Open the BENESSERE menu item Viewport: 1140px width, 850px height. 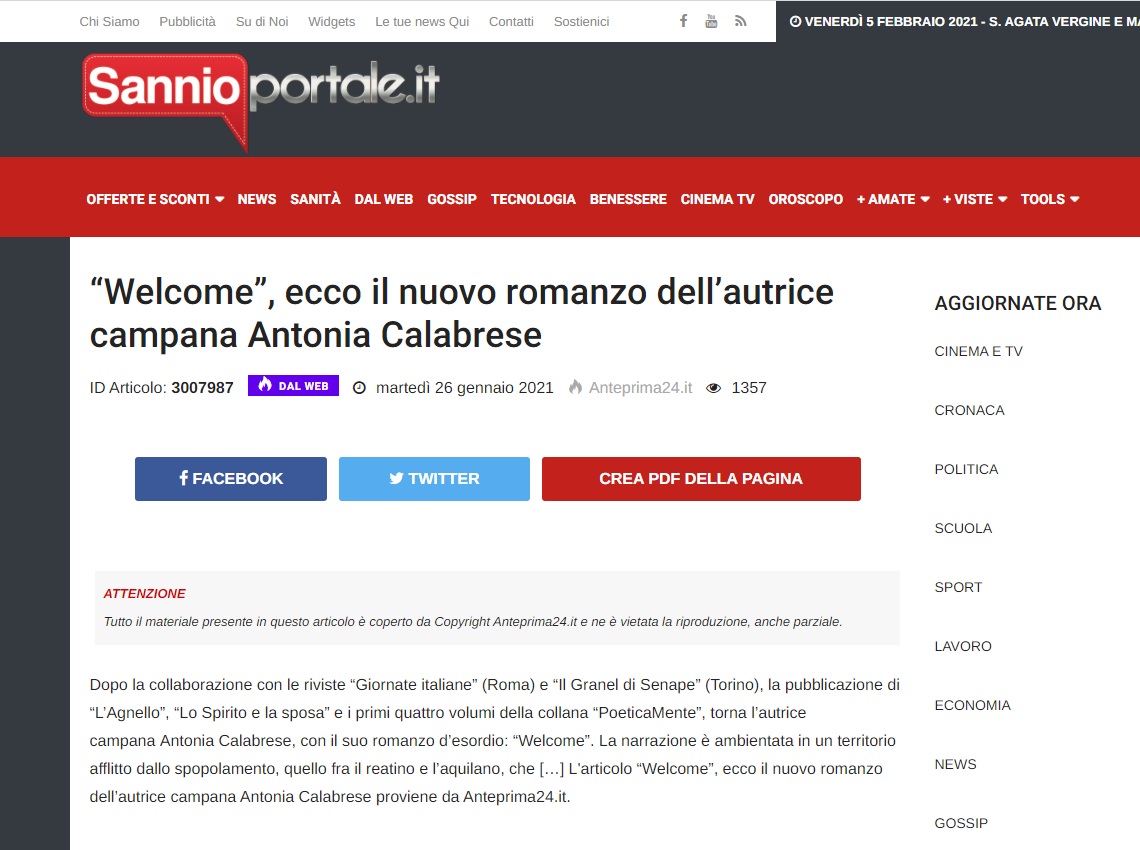tap(627, 199)
